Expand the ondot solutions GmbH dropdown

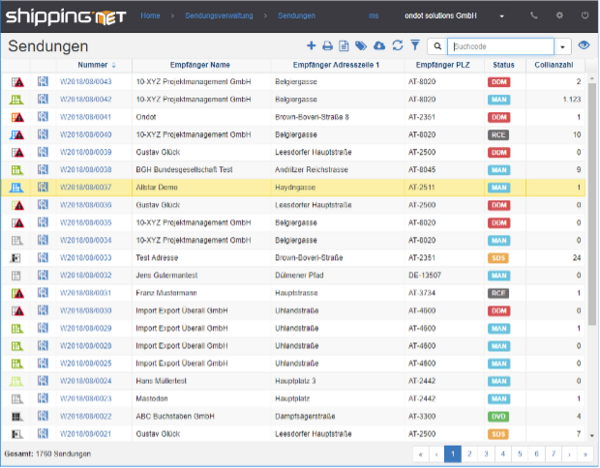[501, 16]
